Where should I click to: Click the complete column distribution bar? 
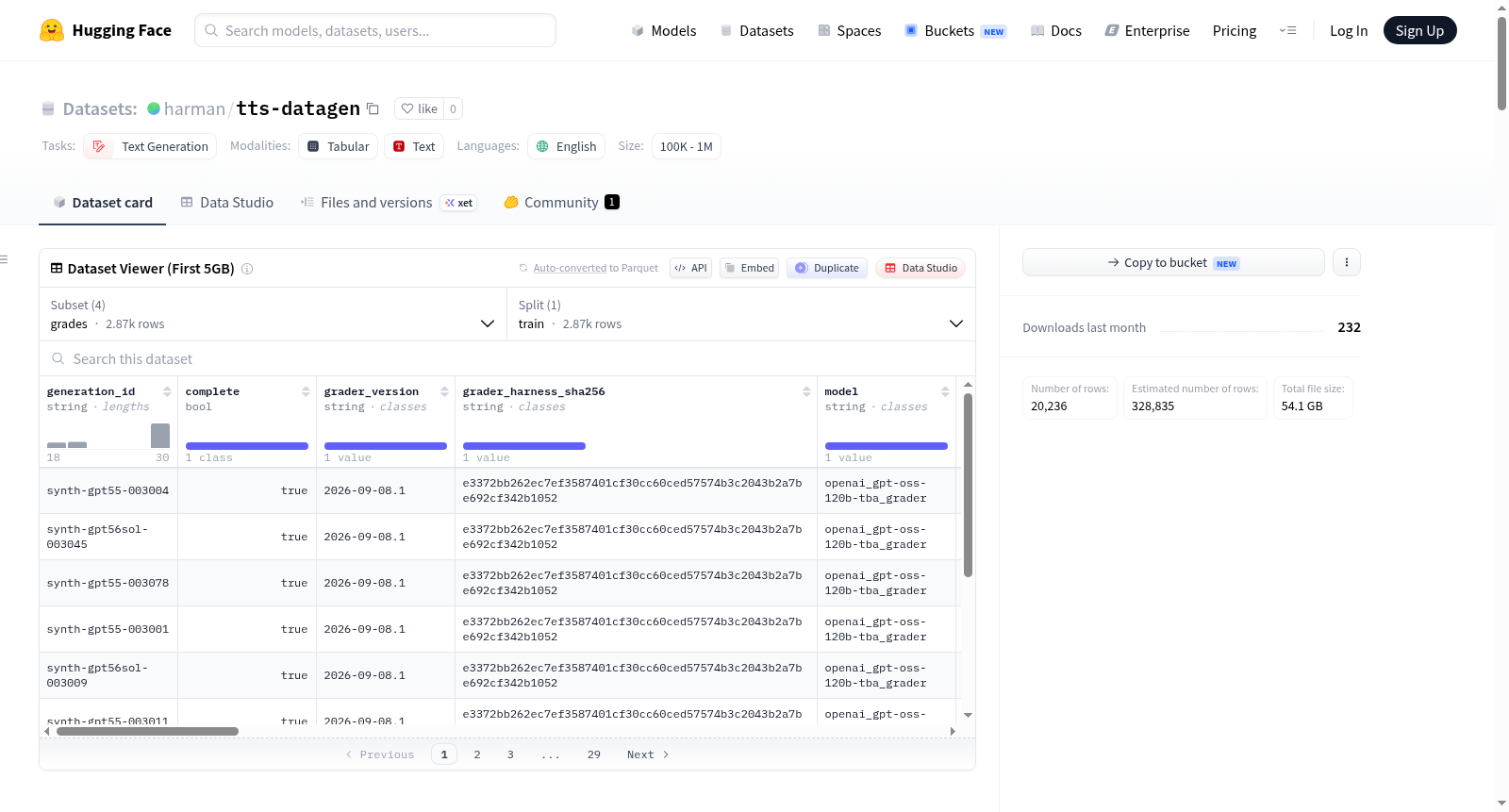click(247, 446)
